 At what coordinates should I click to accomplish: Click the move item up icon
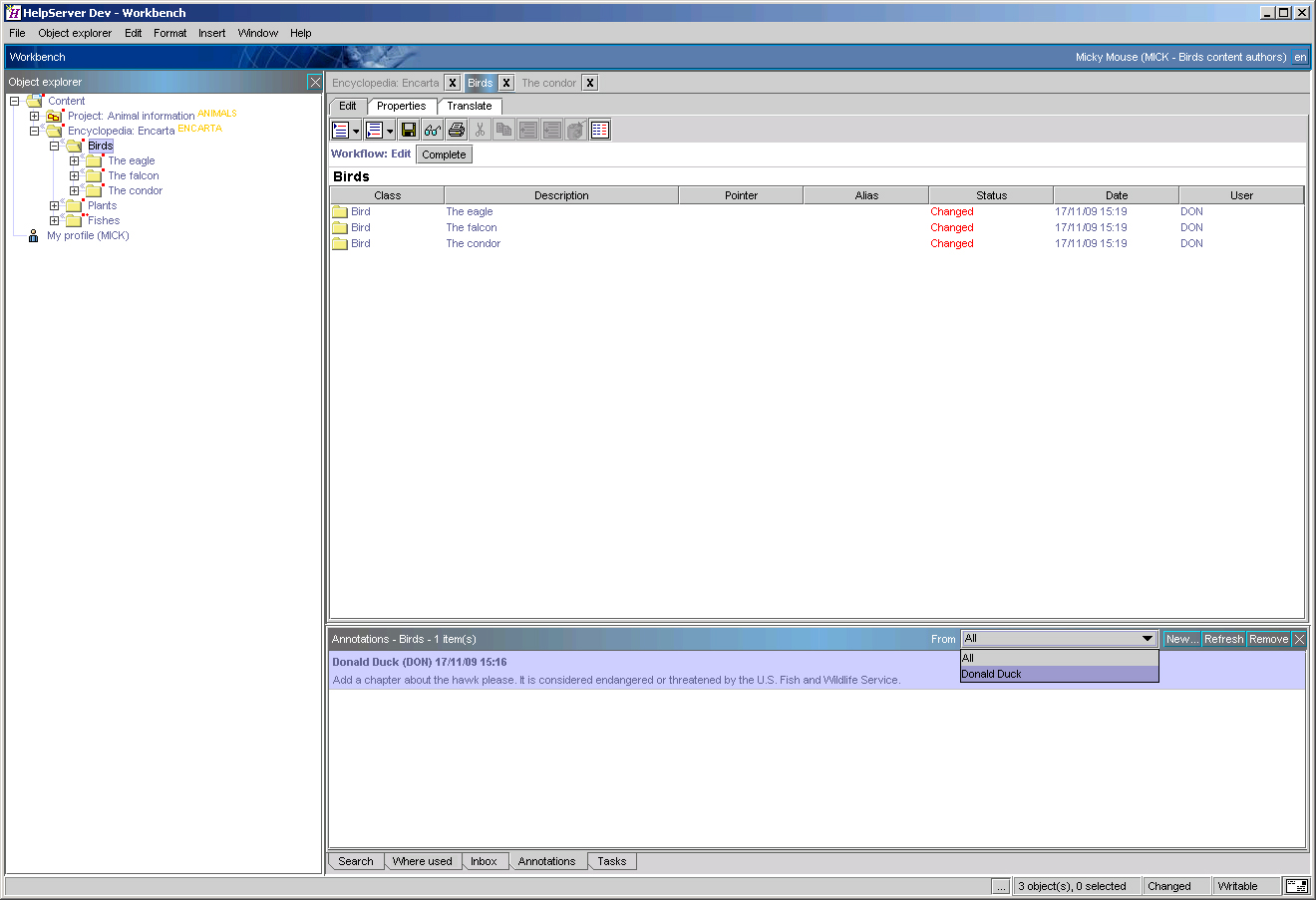528,130
